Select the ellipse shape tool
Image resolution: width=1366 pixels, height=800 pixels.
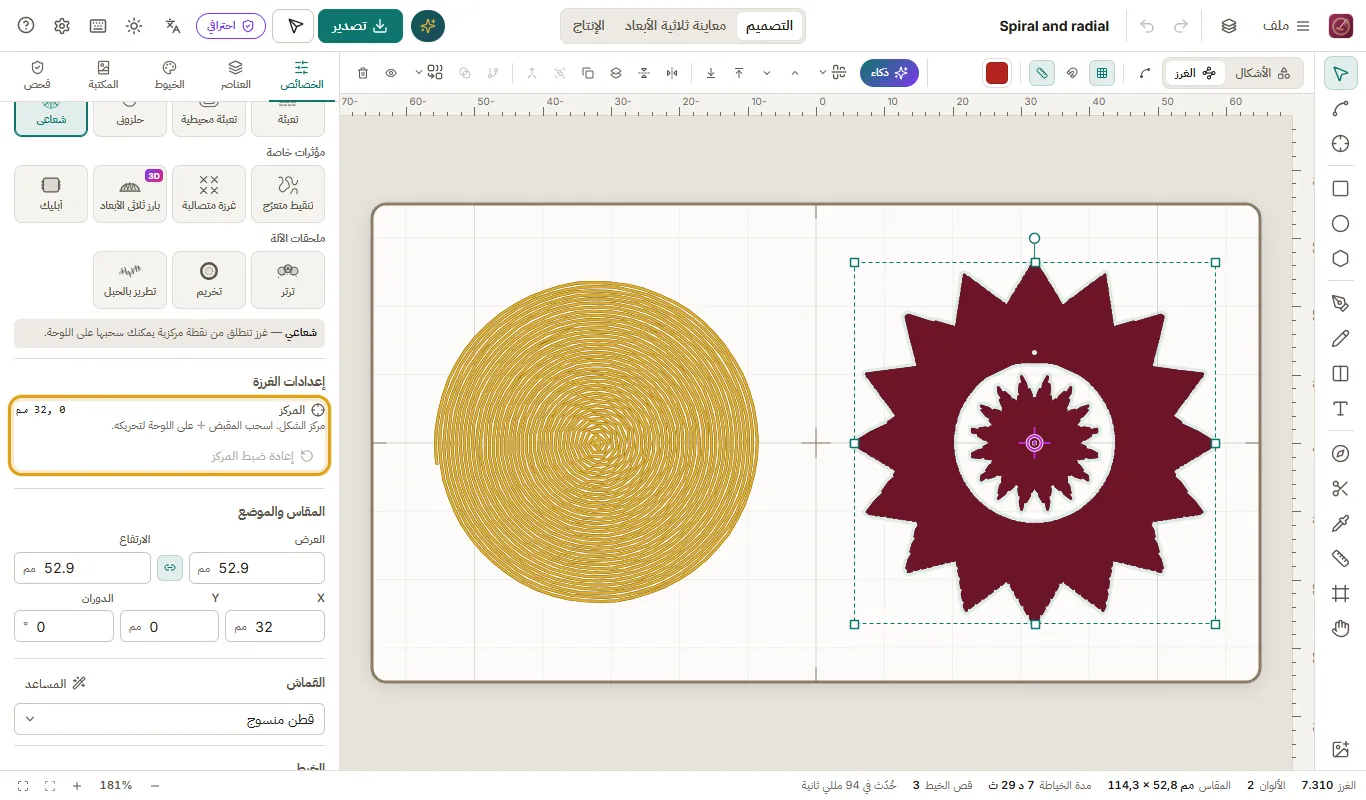pyautogui.click(x=1341, y=224)
